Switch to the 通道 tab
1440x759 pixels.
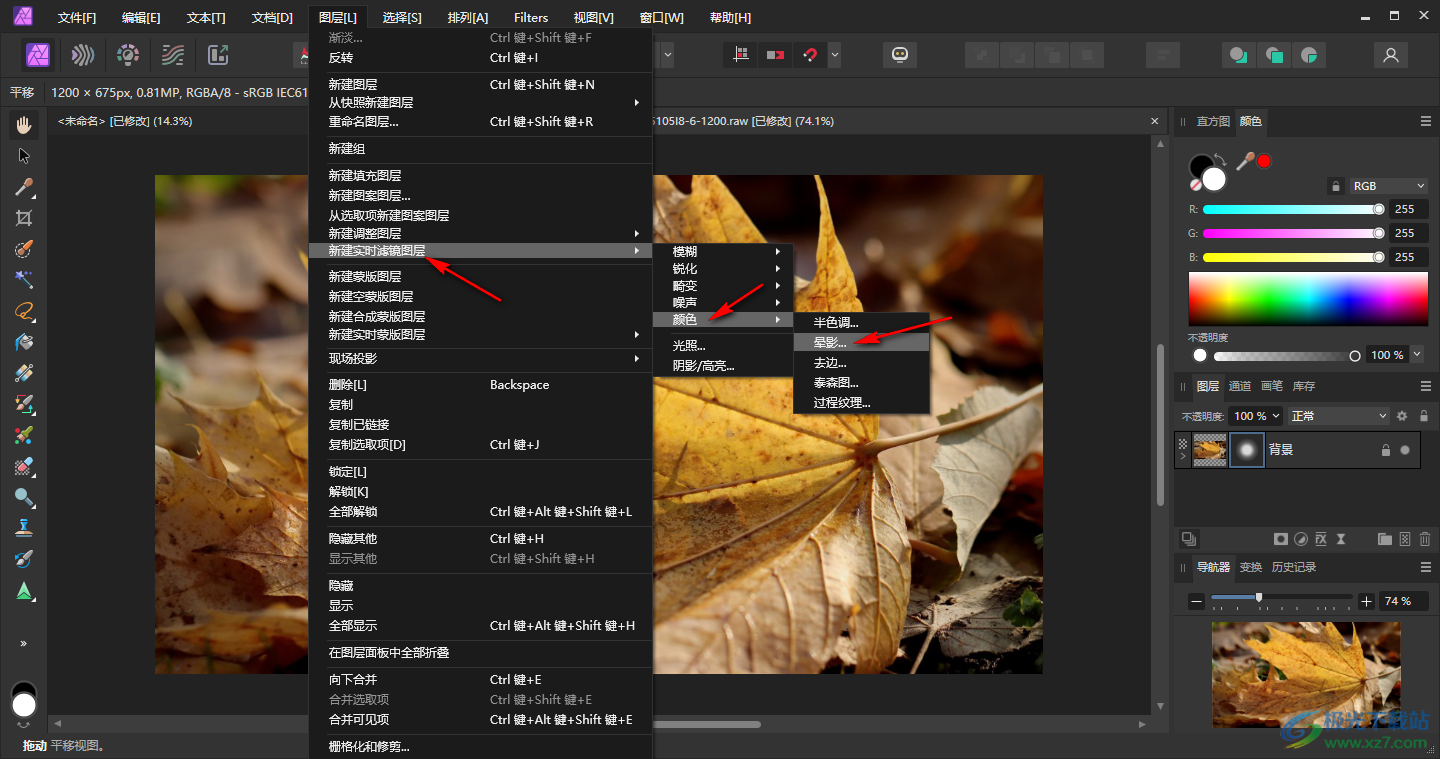(1239, 386)
